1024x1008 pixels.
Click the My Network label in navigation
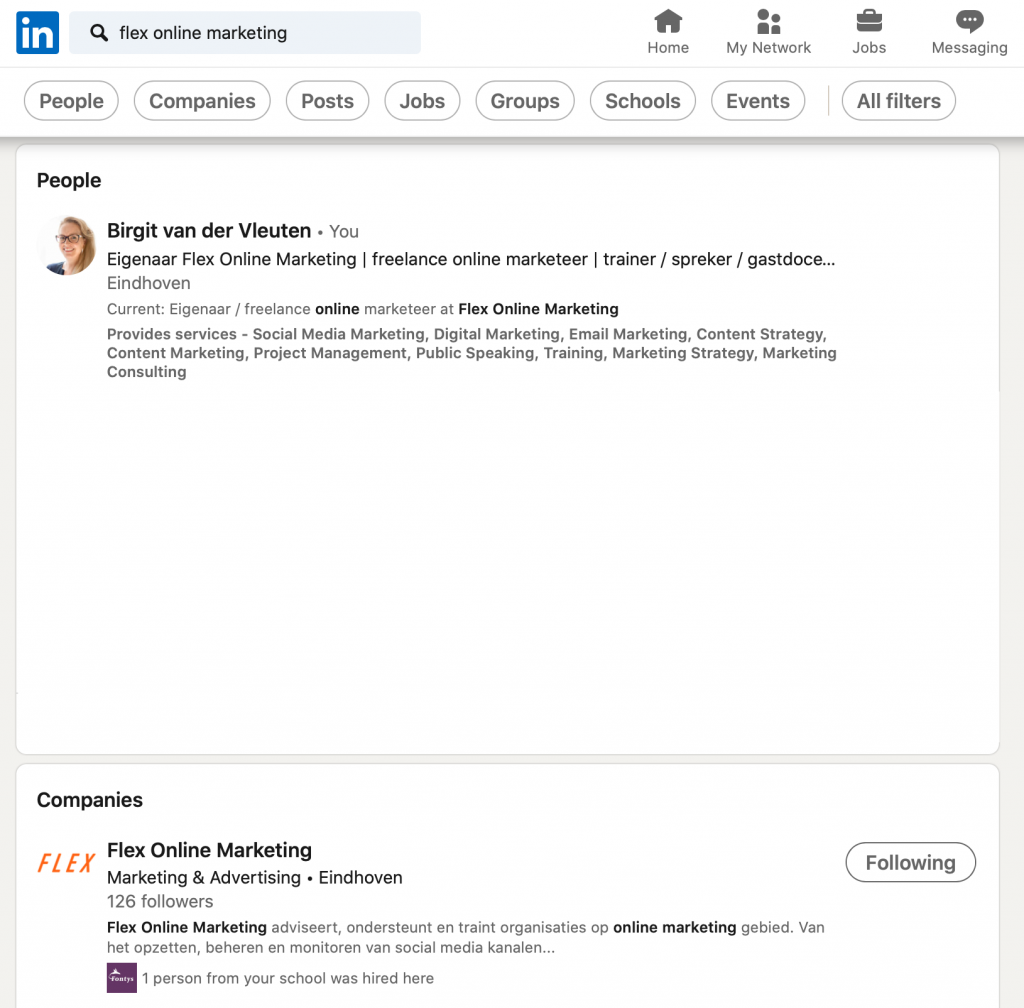click(769, 48)
